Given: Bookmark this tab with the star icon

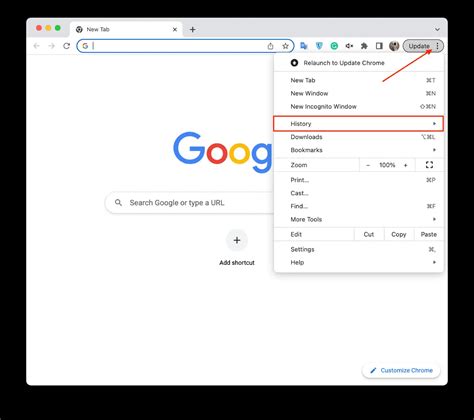Looking at the screenshot, I should (x=285, y=46).
